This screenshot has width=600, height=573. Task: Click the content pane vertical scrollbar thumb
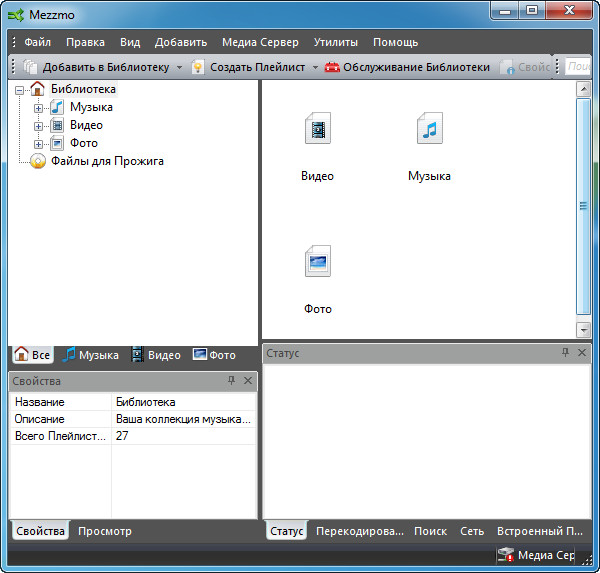(x=583, y=205)
